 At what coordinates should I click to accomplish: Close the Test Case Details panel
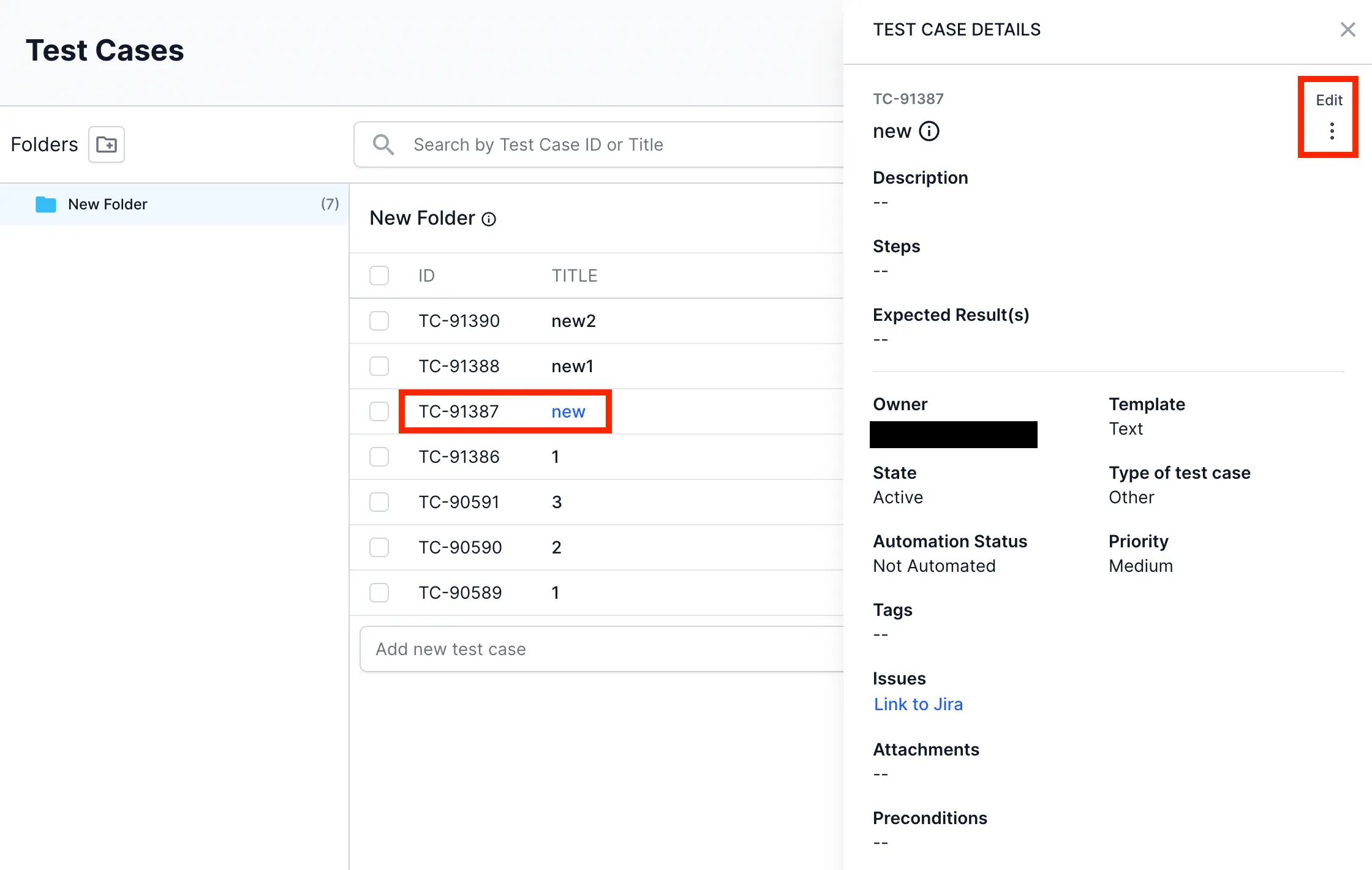1347,29
